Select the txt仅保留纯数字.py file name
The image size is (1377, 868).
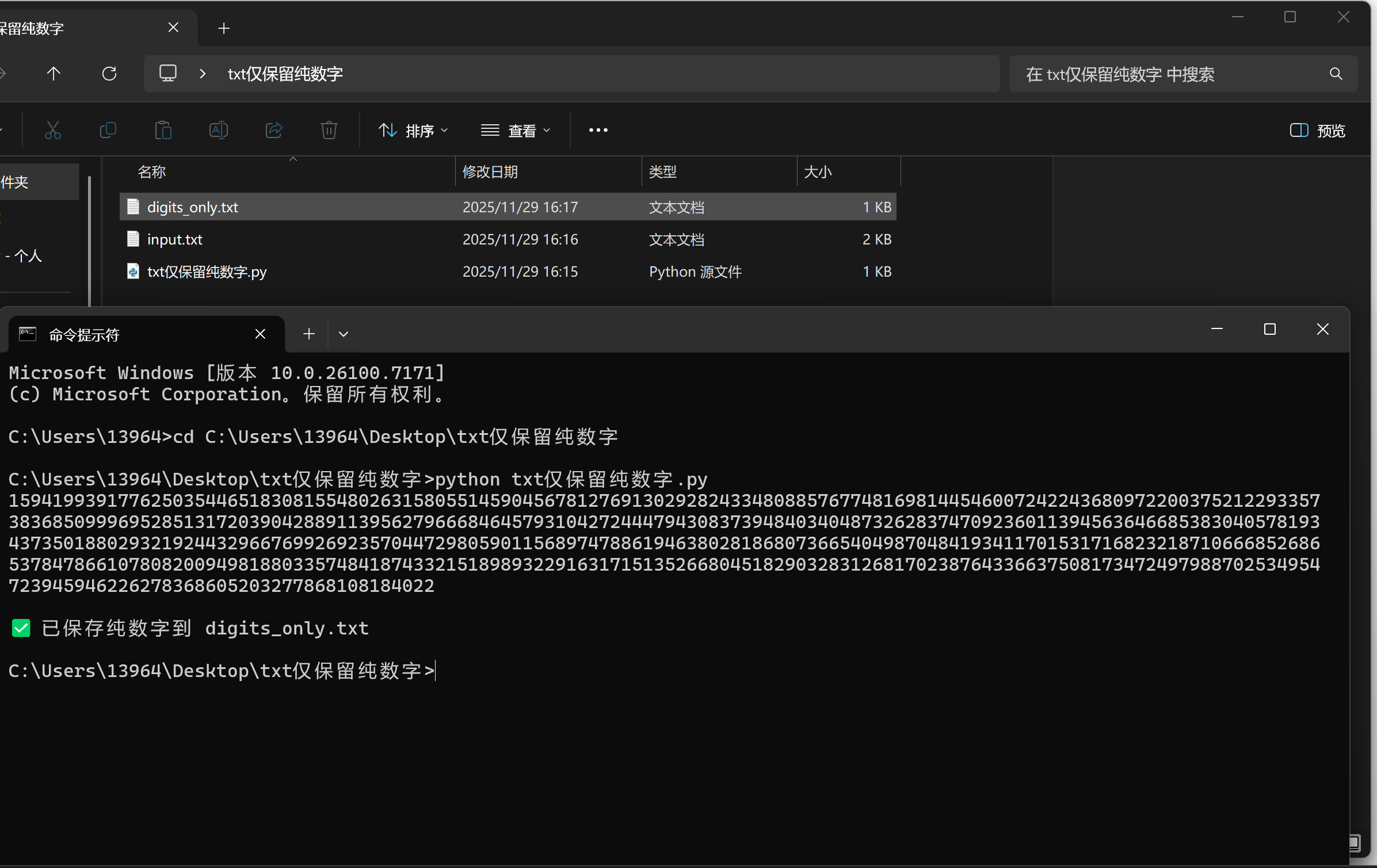[207, 272]
